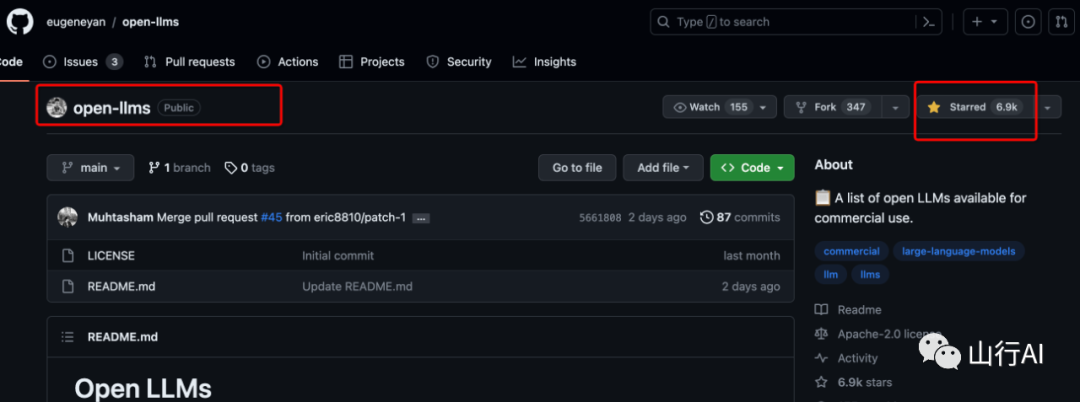The height and width of the screenshot is (402, 1080).
Task: Open the issues circle icon in header
Action: coord(1028,22)
